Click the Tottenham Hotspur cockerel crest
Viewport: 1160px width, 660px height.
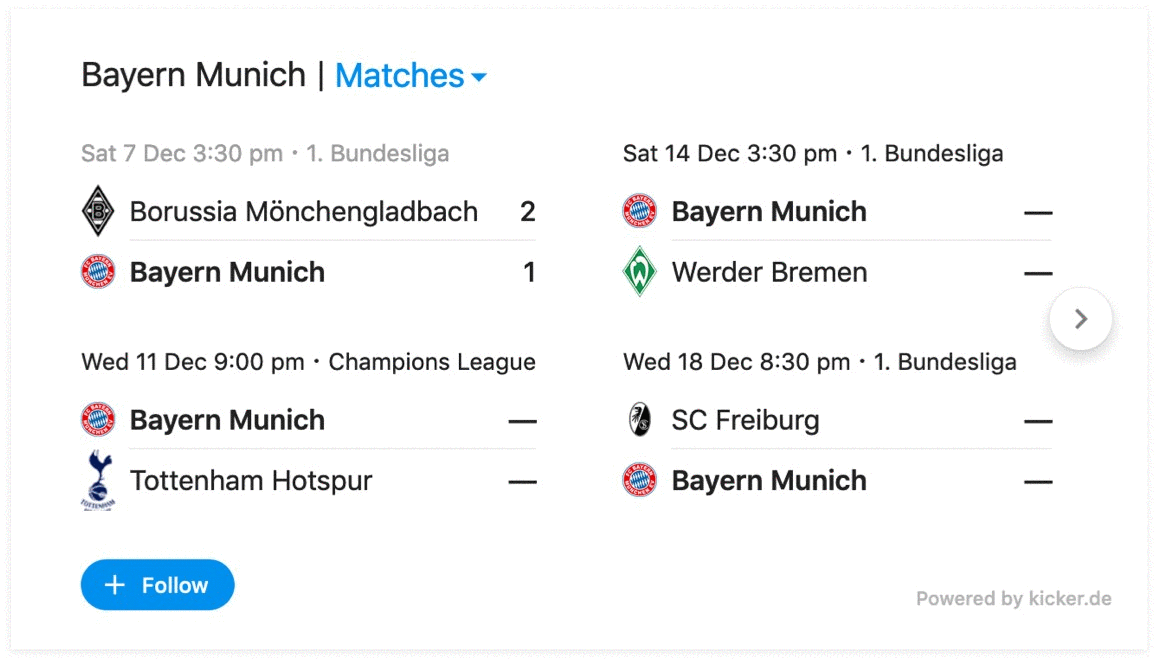(98, 481)
